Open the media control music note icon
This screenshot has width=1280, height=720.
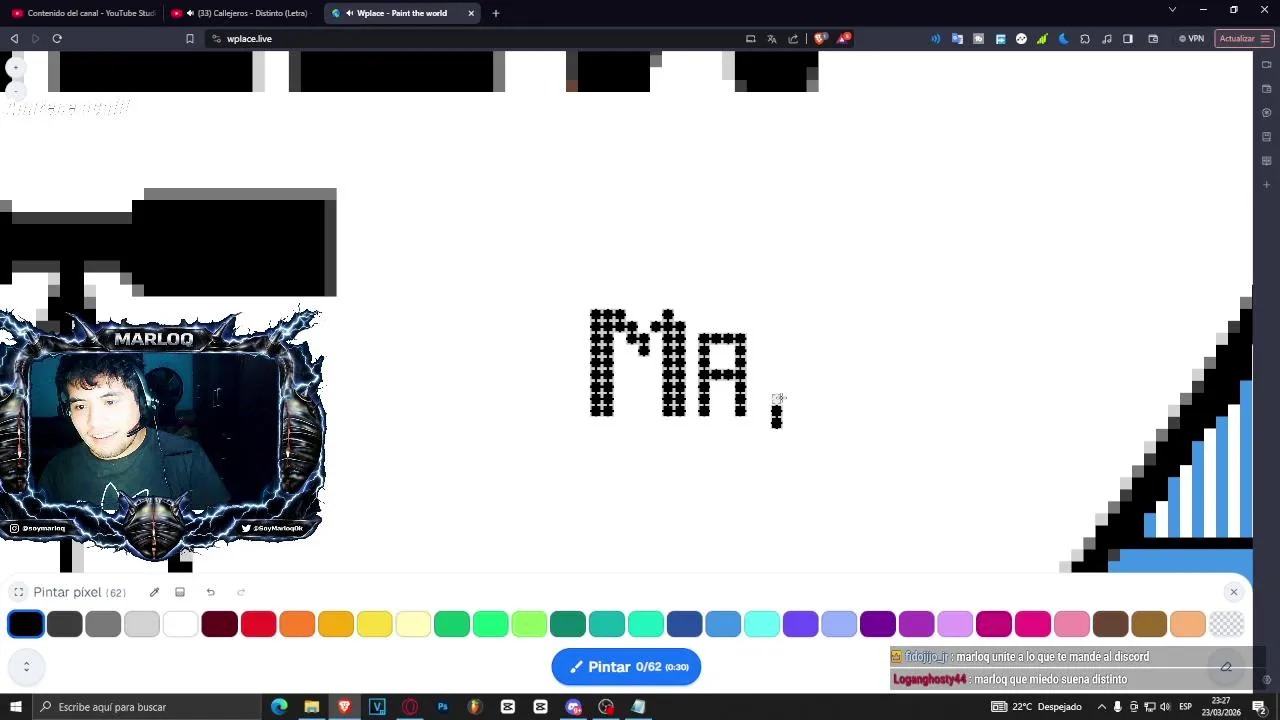(x=1106, y=38)
